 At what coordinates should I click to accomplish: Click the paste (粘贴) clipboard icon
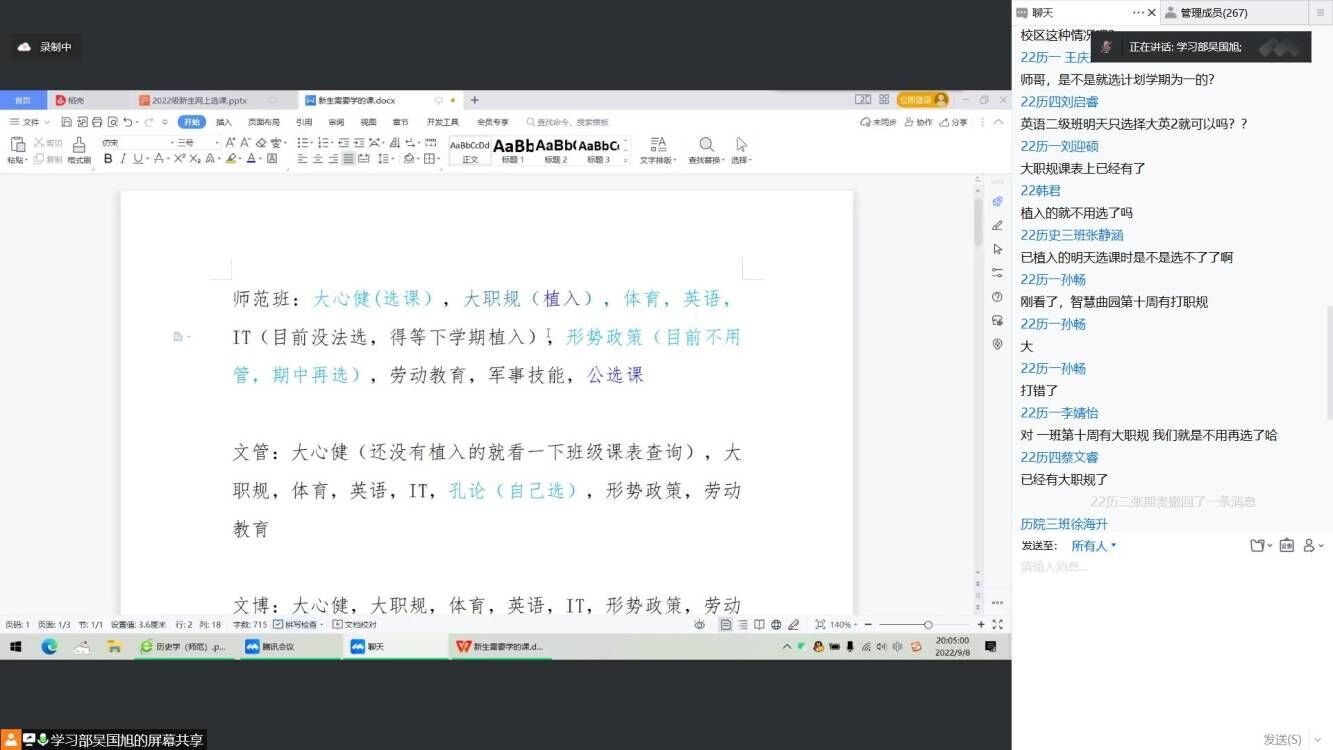point(17,145)
